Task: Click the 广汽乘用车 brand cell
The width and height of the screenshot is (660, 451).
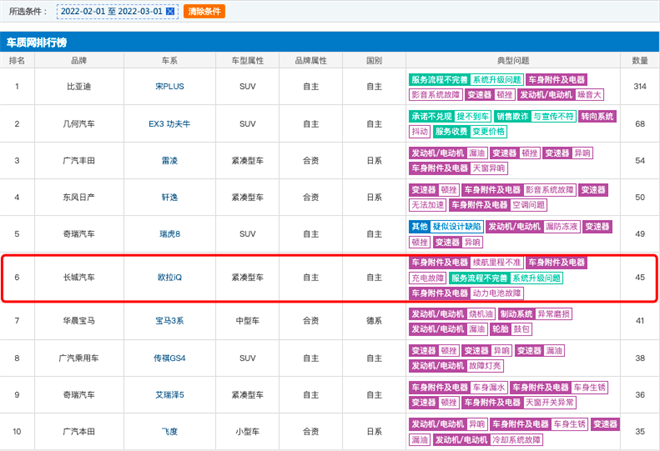Action: coord(79,358)
